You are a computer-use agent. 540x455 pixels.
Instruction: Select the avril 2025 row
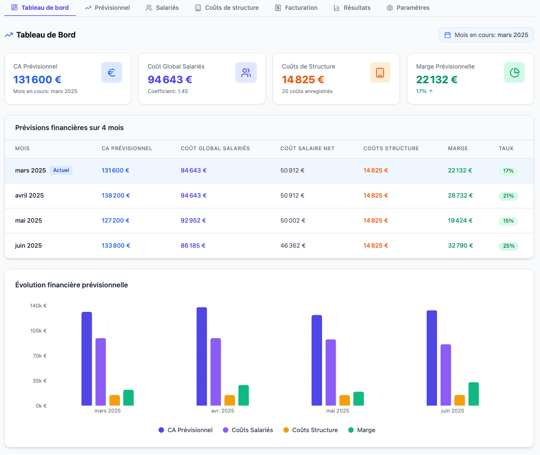coord(269,196)
